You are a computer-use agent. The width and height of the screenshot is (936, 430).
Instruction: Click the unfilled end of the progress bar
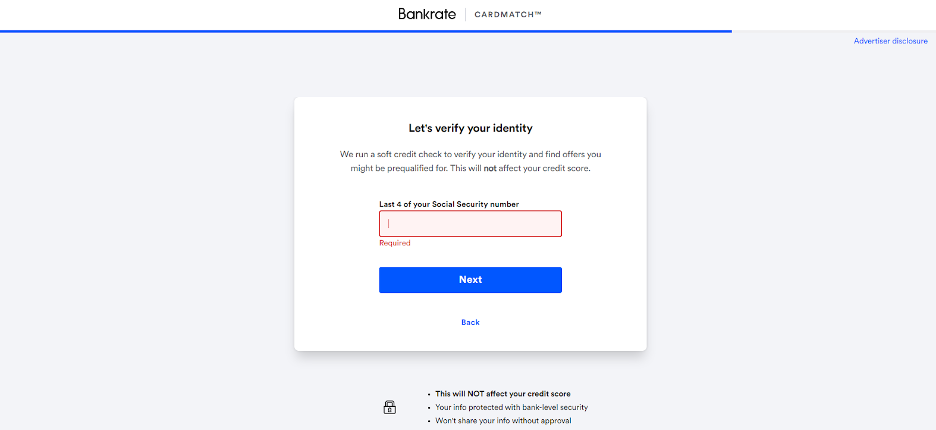833,31
